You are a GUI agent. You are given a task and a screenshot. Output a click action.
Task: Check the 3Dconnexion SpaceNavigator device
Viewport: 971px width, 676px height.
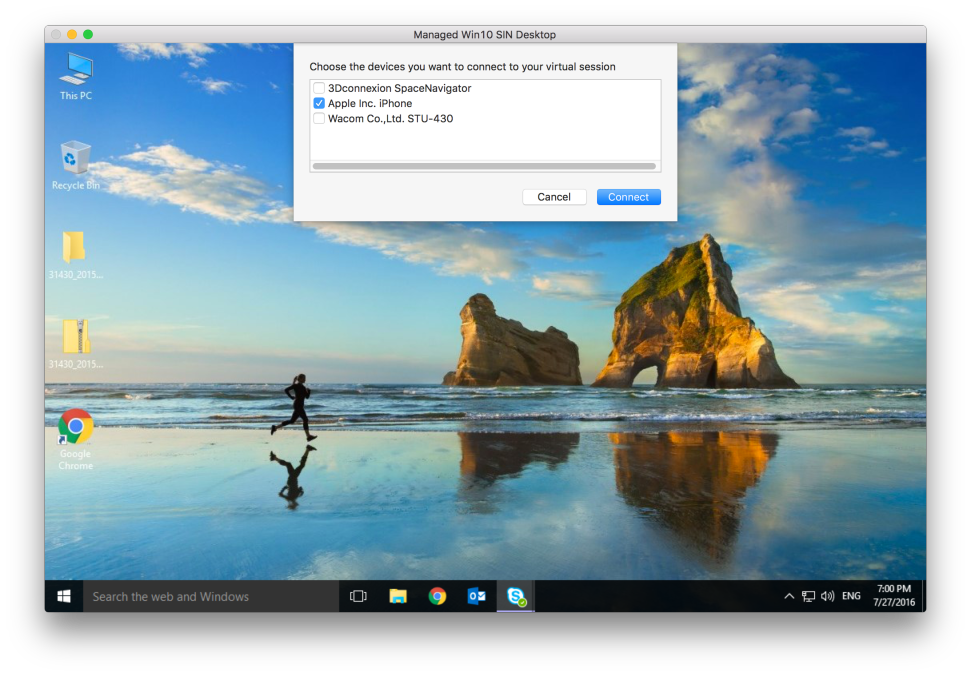coord(318,88)
